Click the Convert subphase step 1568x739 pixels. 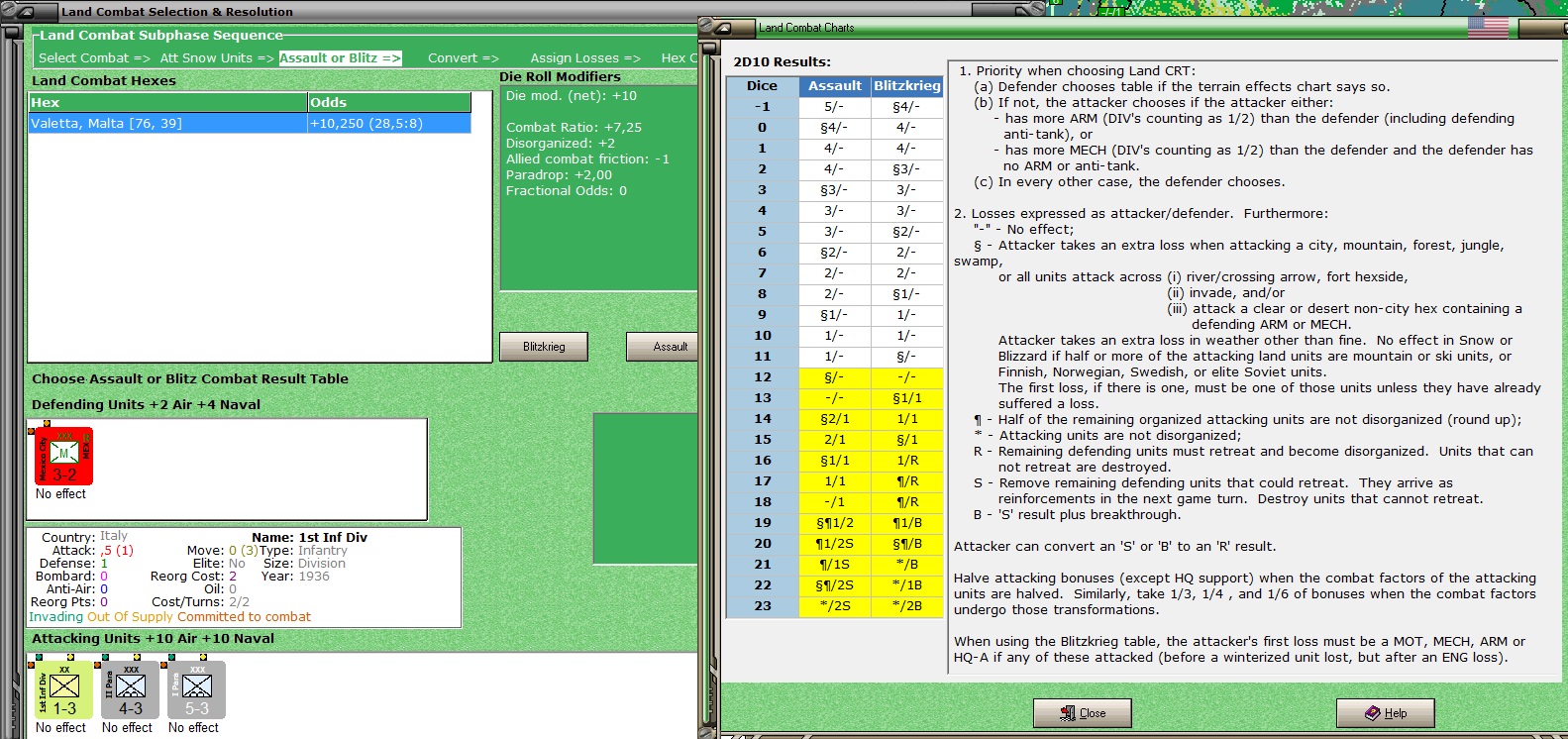pos(463,58)
